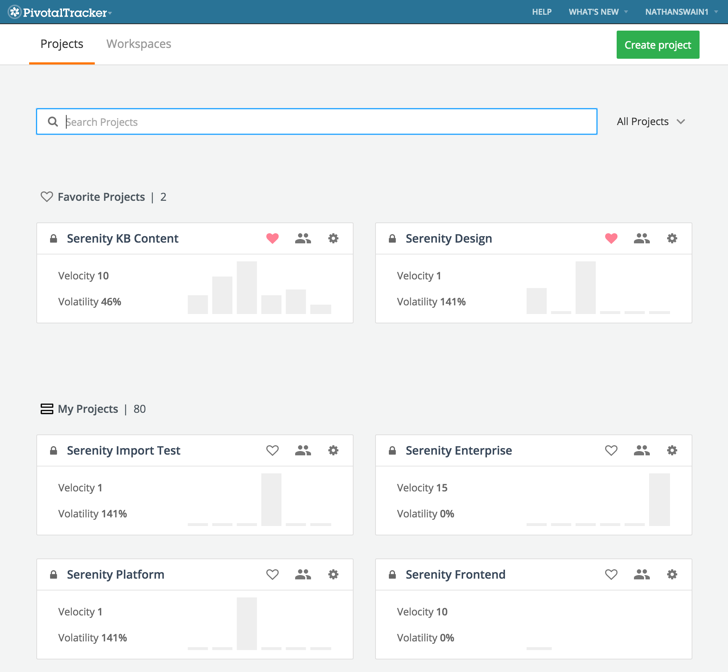Favorite the Serenity Platform project
Screen dimensions: 728x672
pyautogui.click(x=272, y=575)
